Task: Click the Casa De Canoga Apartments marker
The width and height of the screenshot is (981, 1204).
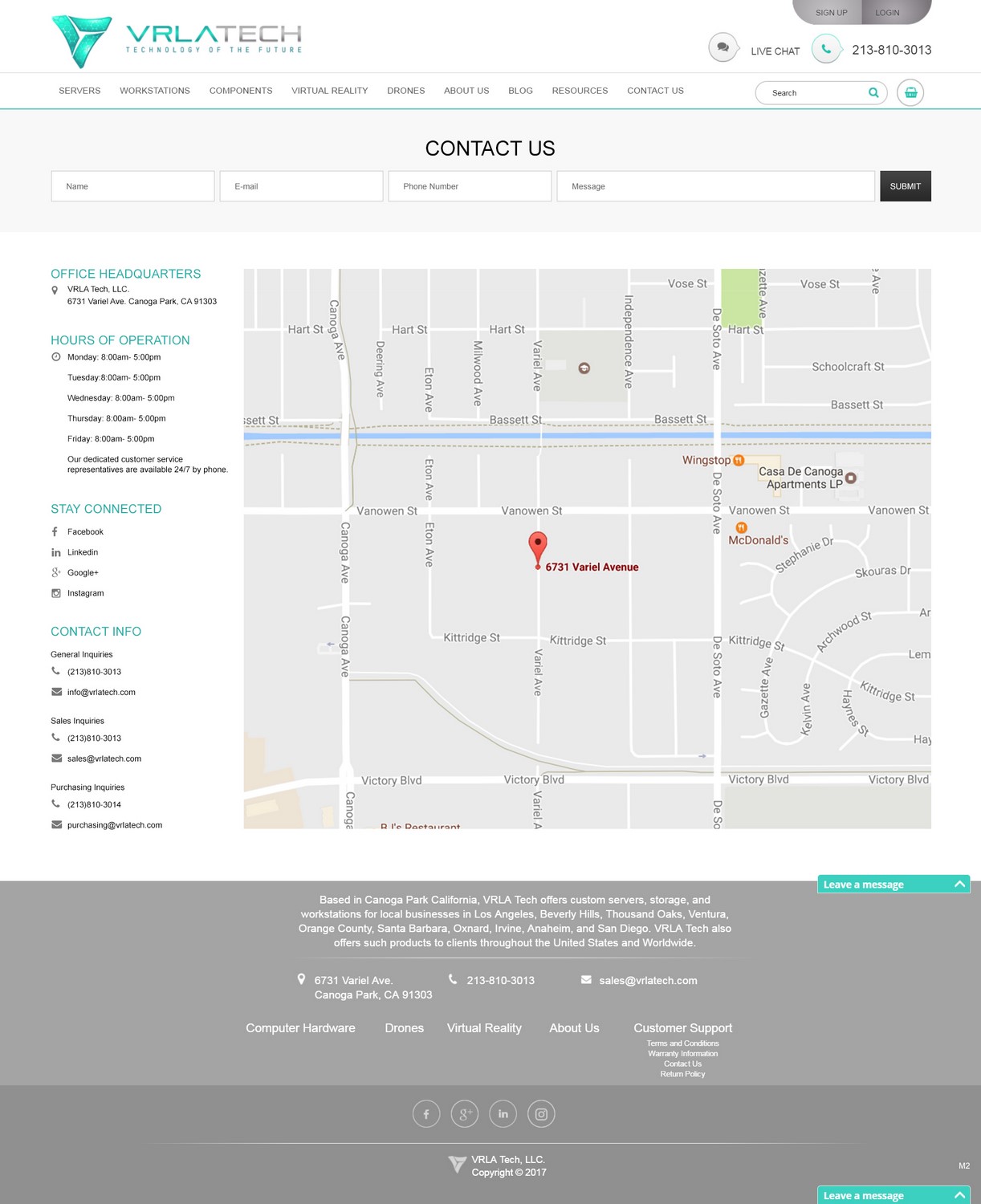Action: click(x=851, y=478)
